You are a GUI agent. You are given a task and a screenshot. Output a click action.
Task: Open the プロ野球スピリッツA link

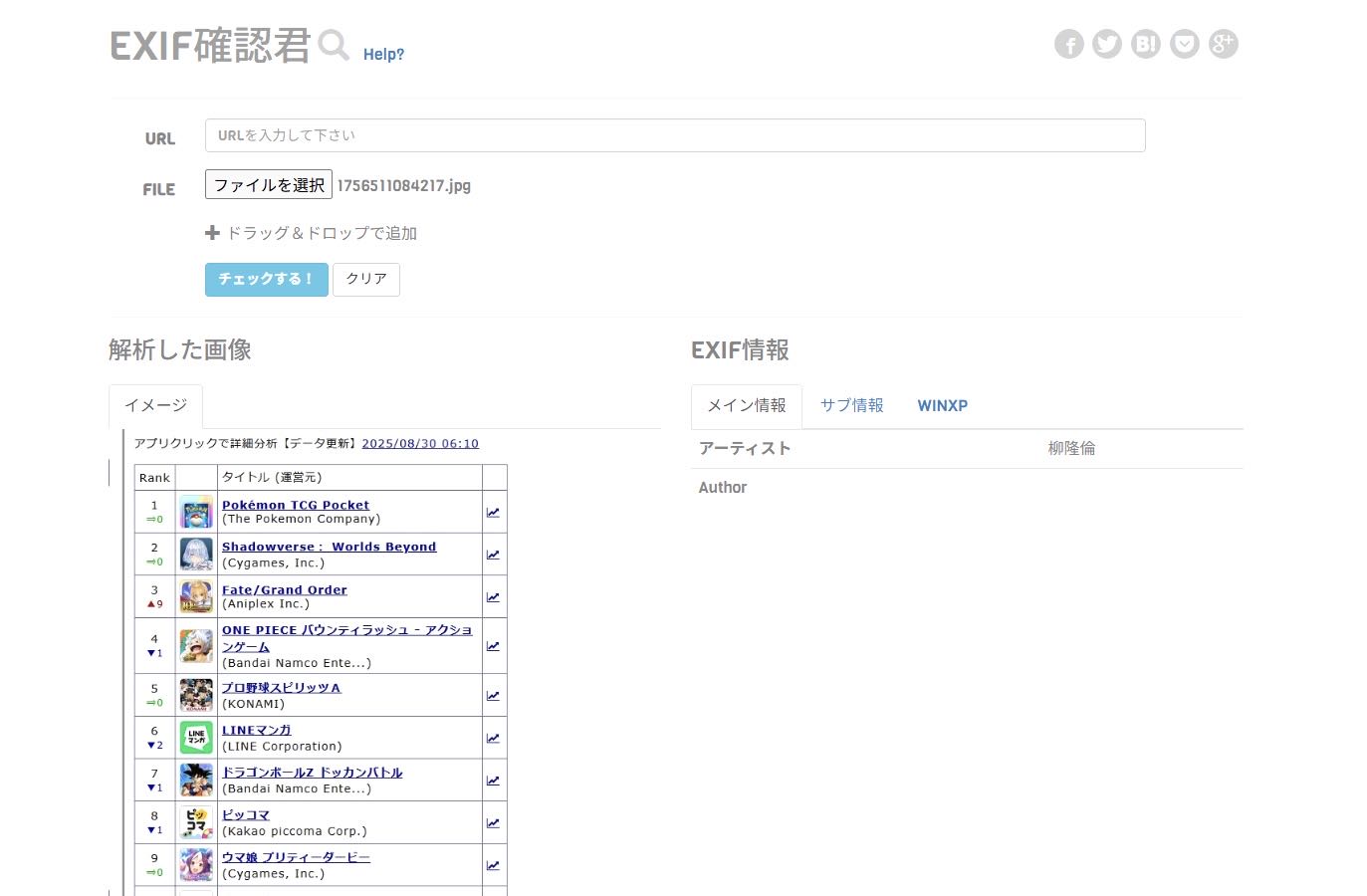[281, 688]
